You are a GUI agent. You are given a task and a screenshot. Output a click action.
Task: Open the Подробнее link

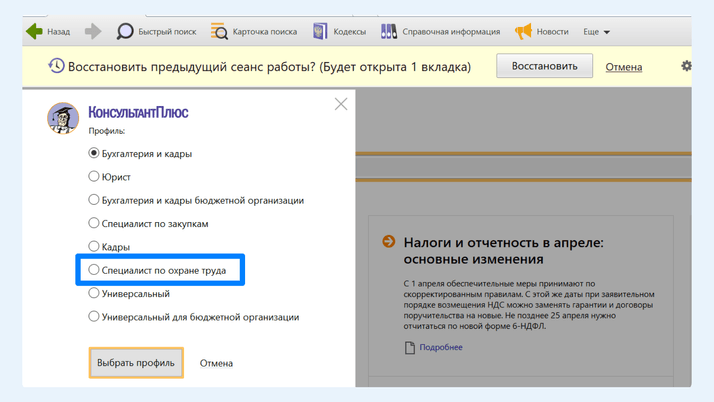pyautogui.click(x=441, y=347)
